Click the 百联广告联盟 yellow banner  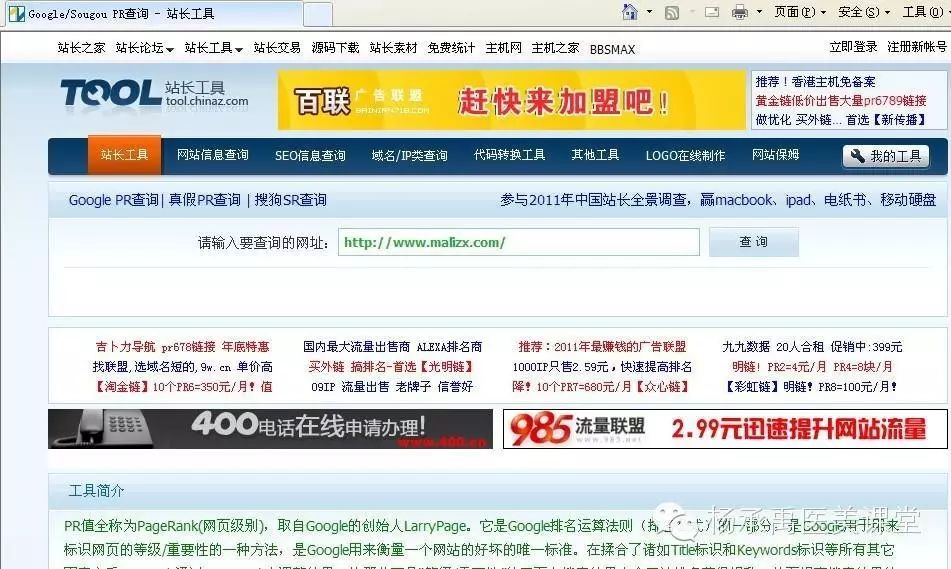tap(511, 100)
